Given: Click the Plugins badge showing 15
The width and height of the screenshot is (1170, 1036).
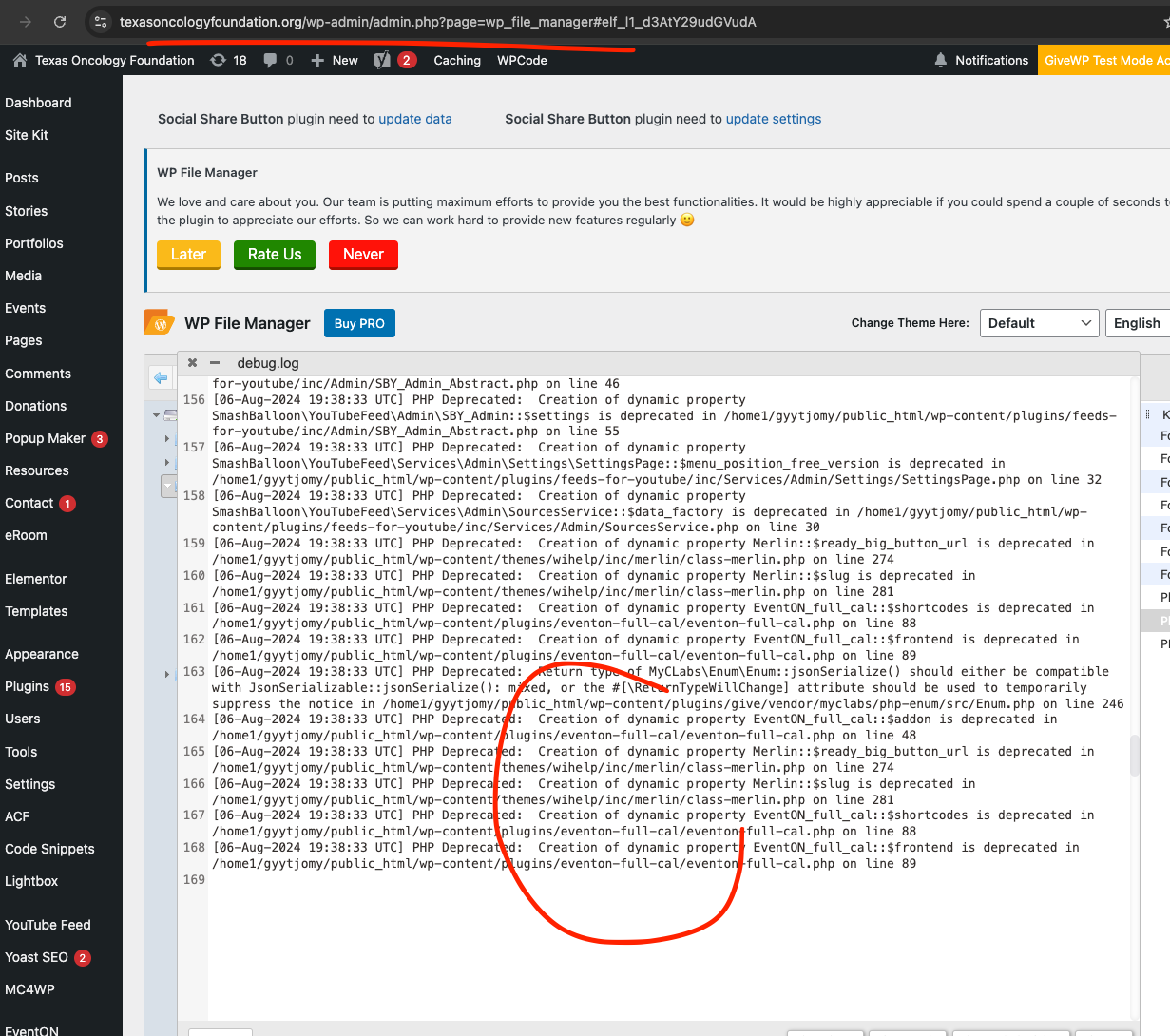Looking at the screenshot, I should [66, 687].
